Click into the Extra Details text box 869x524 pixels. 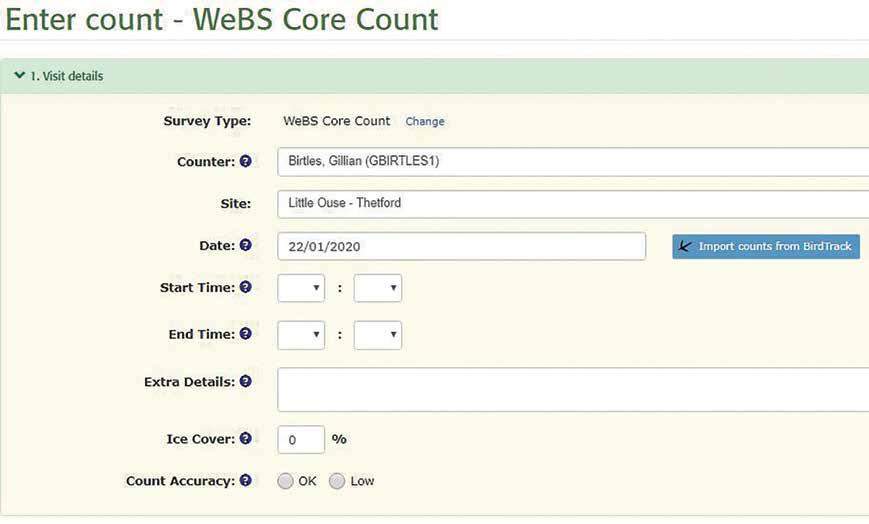(x=573, y=389)
